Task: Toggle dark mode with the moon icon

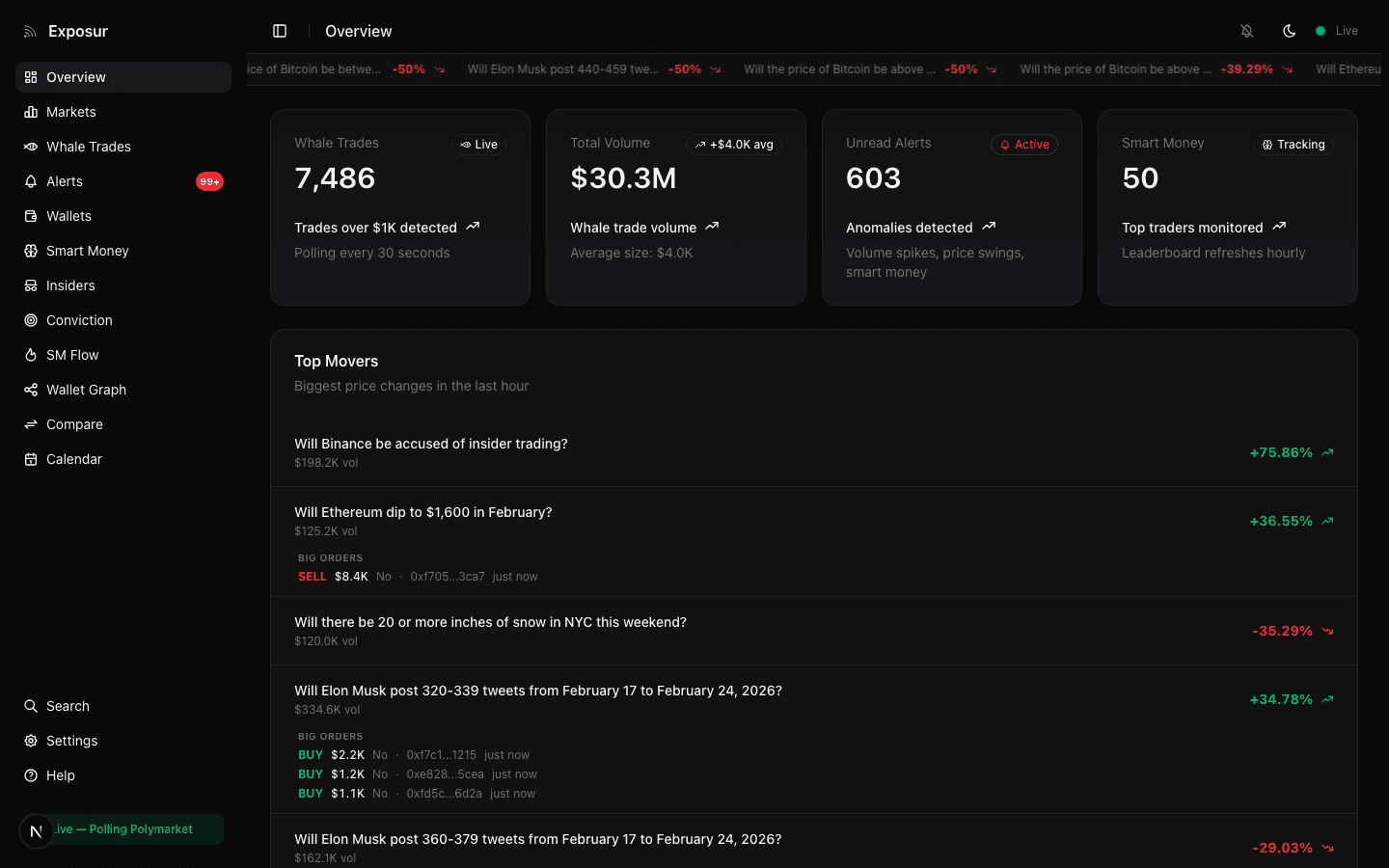Action: coord(1290,31)
